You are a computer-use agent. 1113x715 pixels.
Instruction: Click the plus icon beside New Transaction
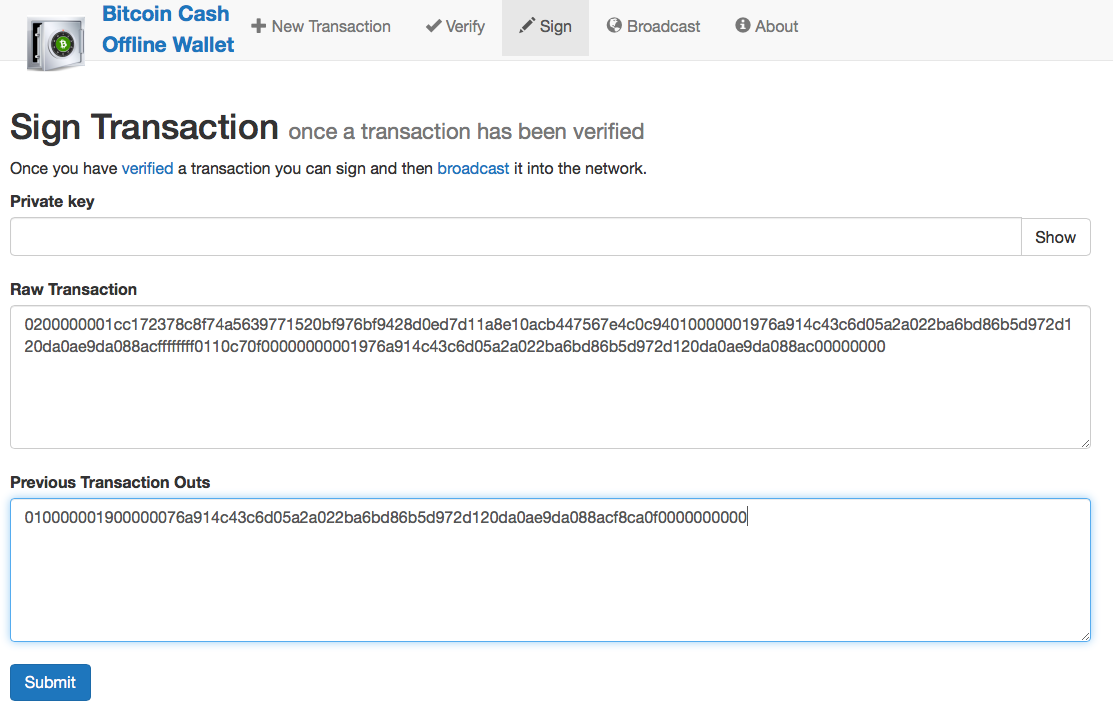coord(258,26)
